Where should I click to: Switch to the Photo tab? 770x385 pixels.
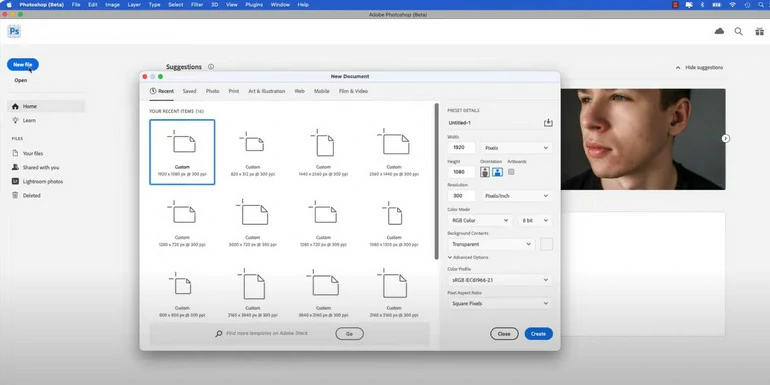coord(213,91)
